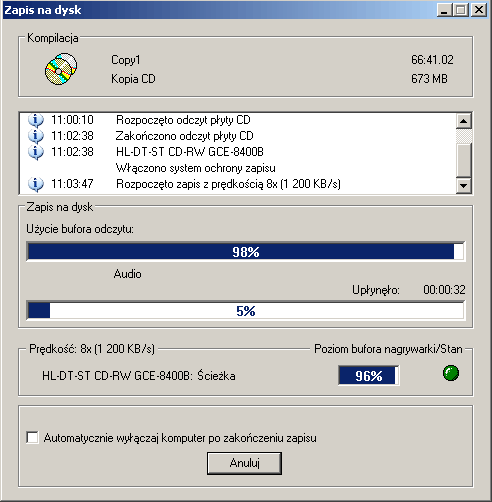
Task: Click info icon beside 11:03:47 log entry
Action: [x=36, y=184]
